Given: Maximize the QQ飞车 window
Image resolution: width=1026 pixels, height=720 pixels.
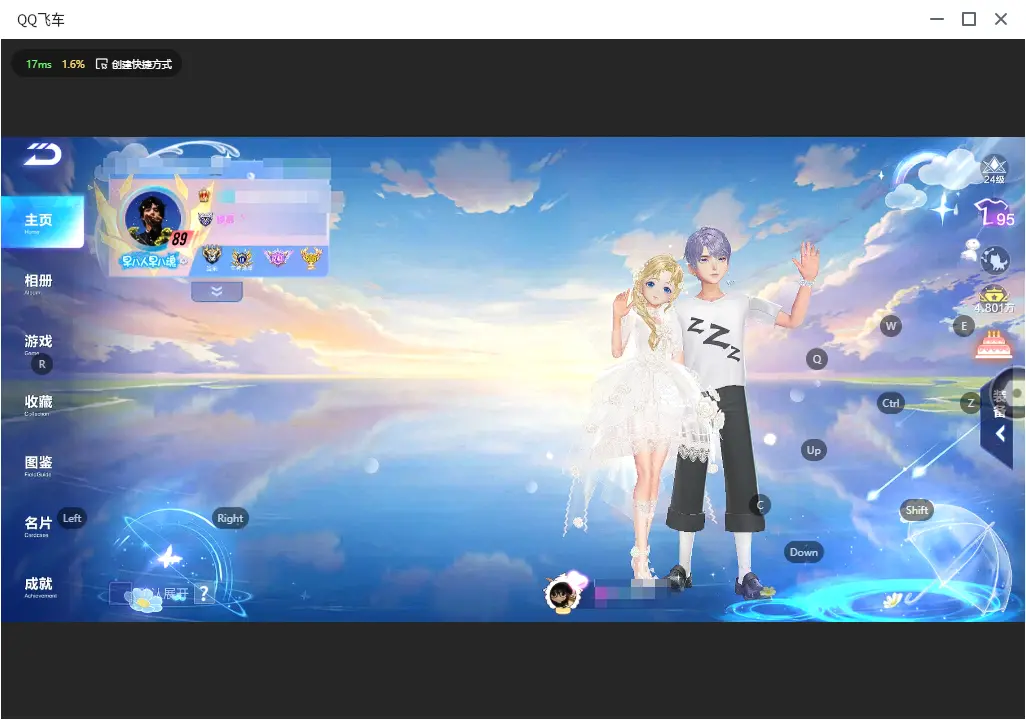Looking at the screenshot, I should coord(969,20).
